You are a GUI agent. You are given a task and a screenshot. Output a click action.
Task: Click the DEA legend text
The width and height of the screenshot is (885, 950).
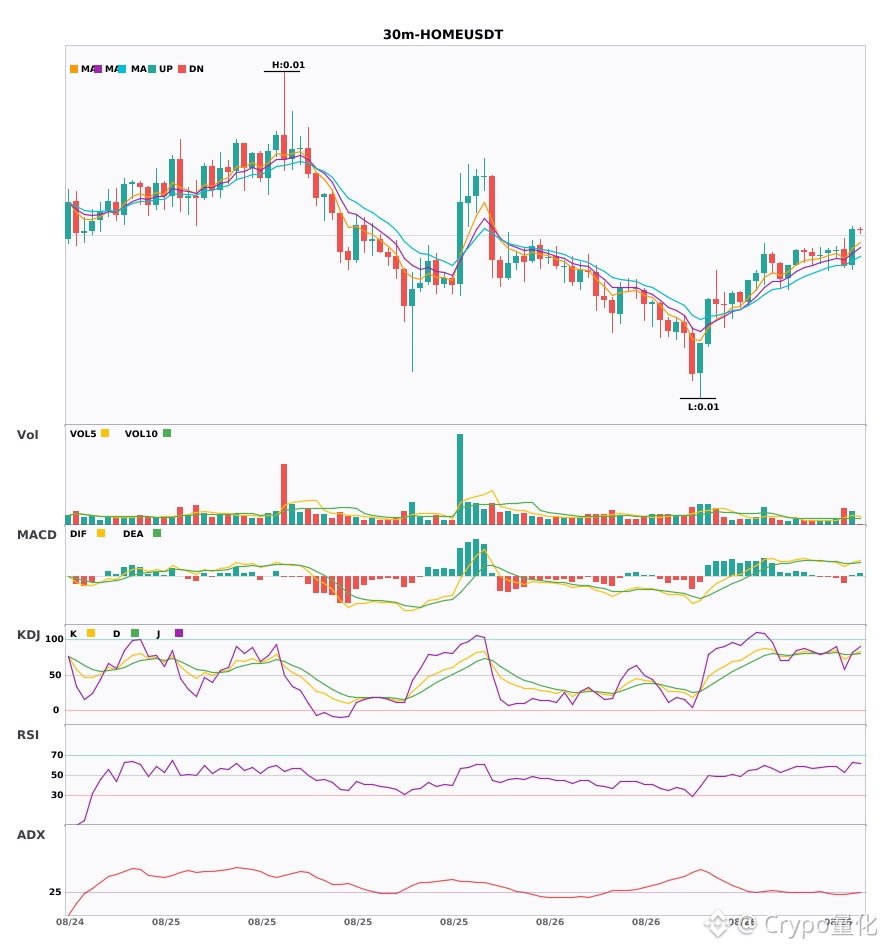pos(133,534)
